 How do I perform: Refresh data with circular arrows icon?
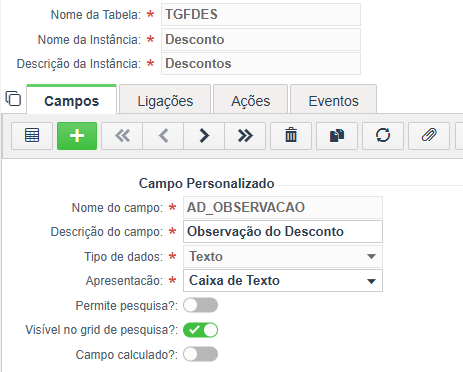(x=383, y=136)
